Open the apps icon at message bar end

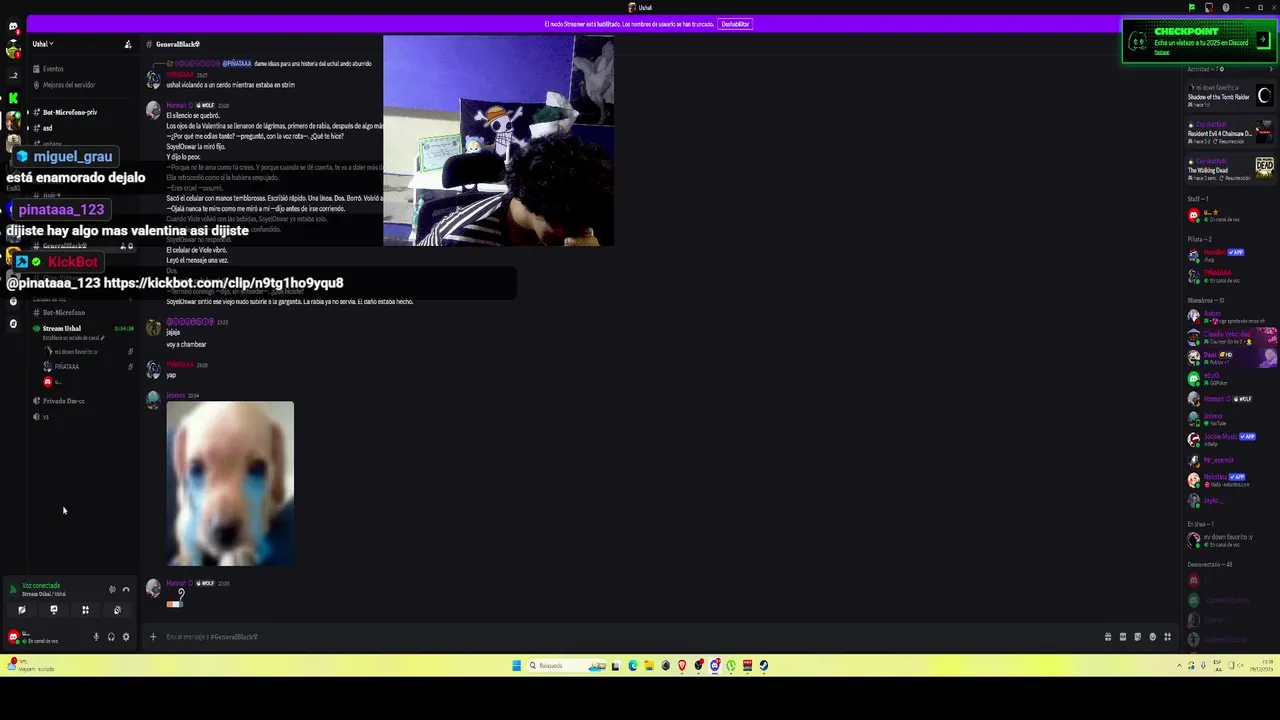[1167, 637]
